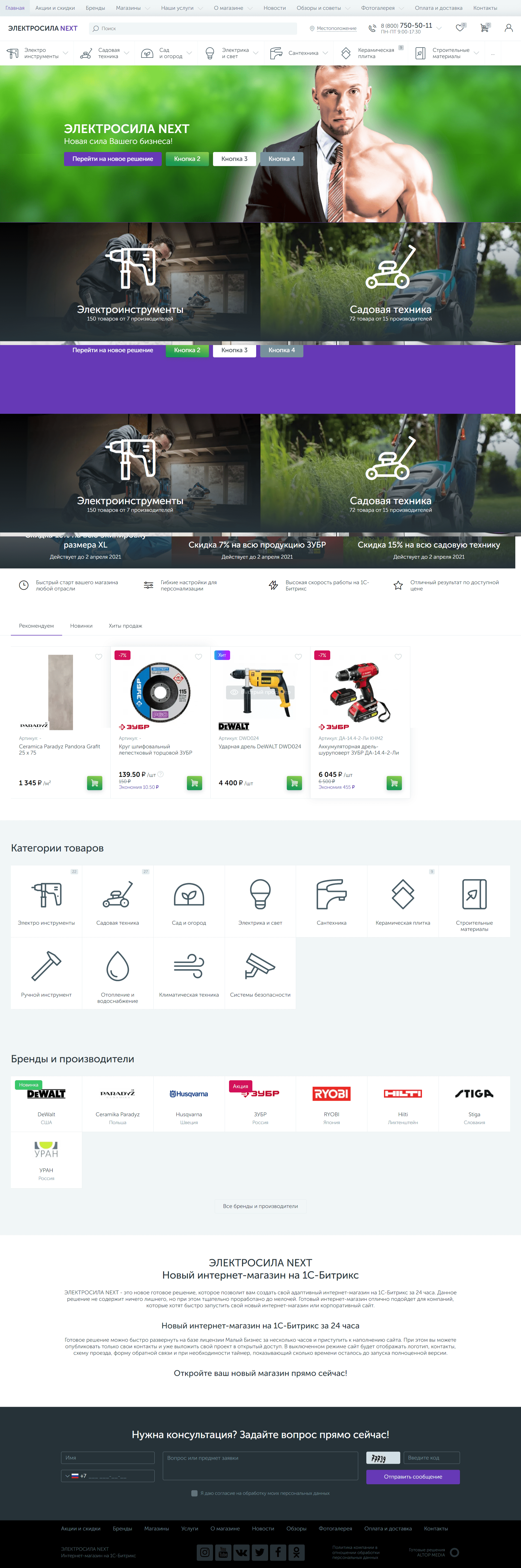Image resolution: width=521 pixels, height=1568 pixels.
Task: Open Акции и скидки top menu item
Action: (55, 8)
